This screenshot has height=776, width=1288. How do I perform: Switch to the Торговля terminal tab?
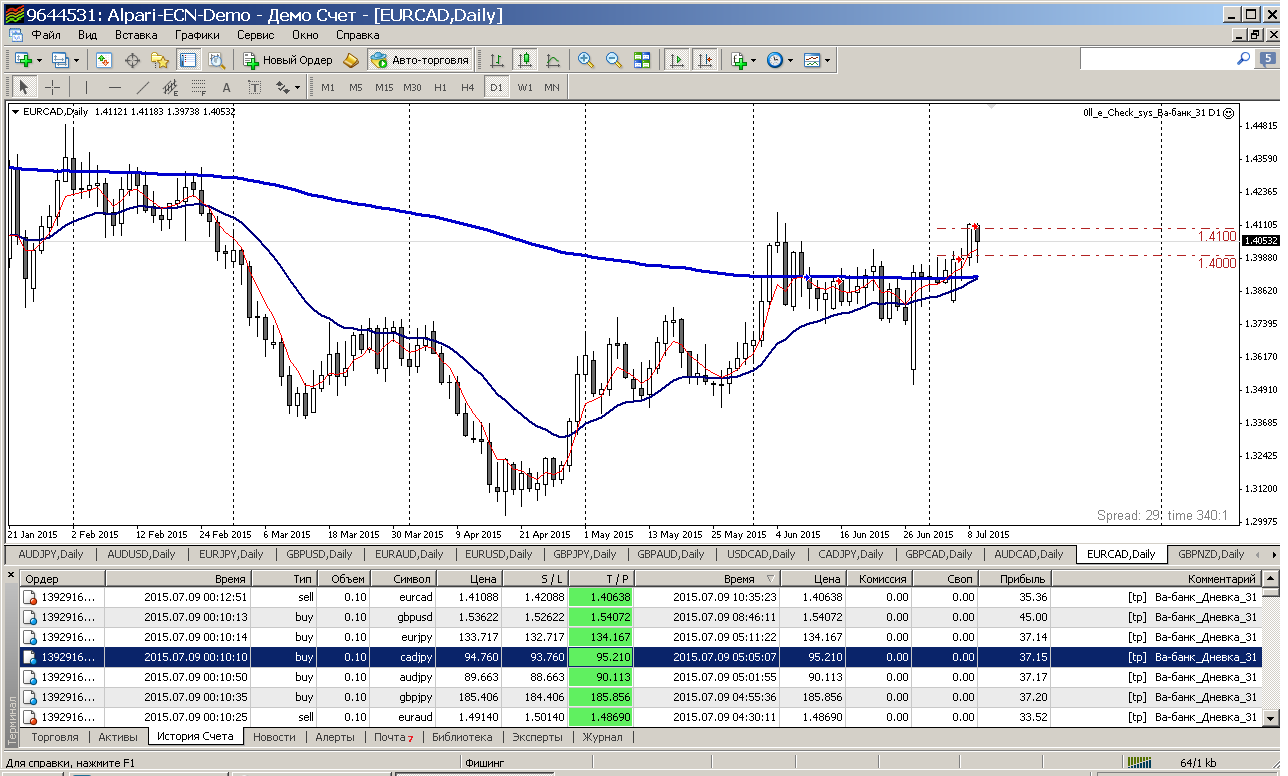coord(55,737)
